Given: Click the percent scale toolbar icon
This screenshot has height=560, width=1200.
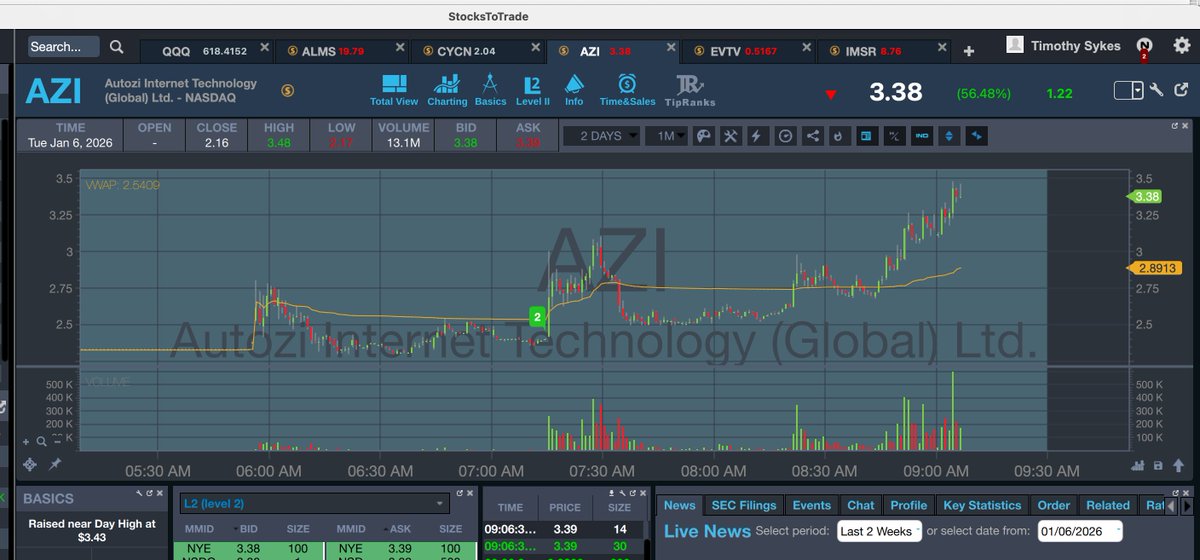Looking at the screenshot, I should coord(894,136).
